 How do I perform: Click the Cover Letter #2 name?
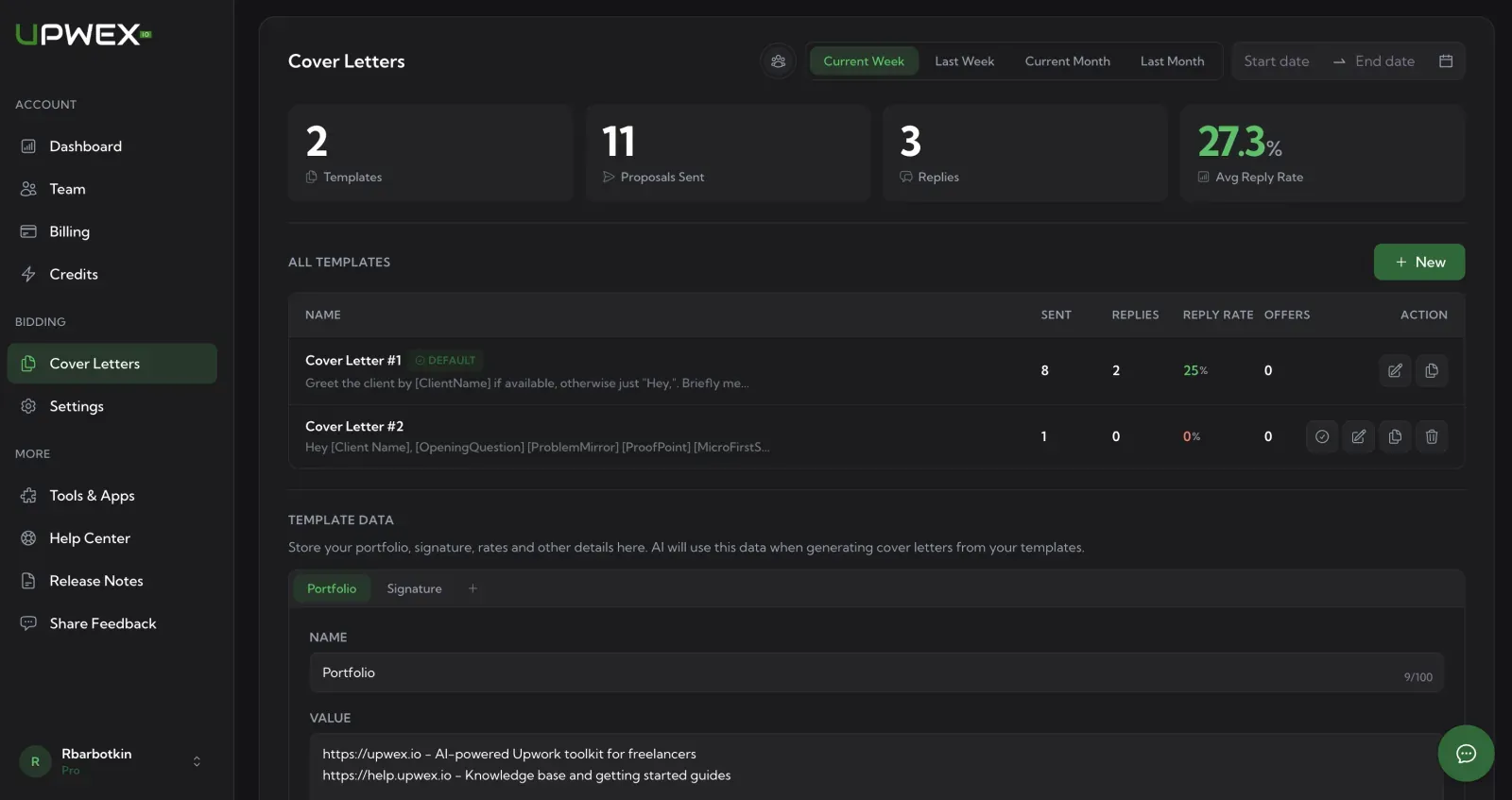[354, 426]
